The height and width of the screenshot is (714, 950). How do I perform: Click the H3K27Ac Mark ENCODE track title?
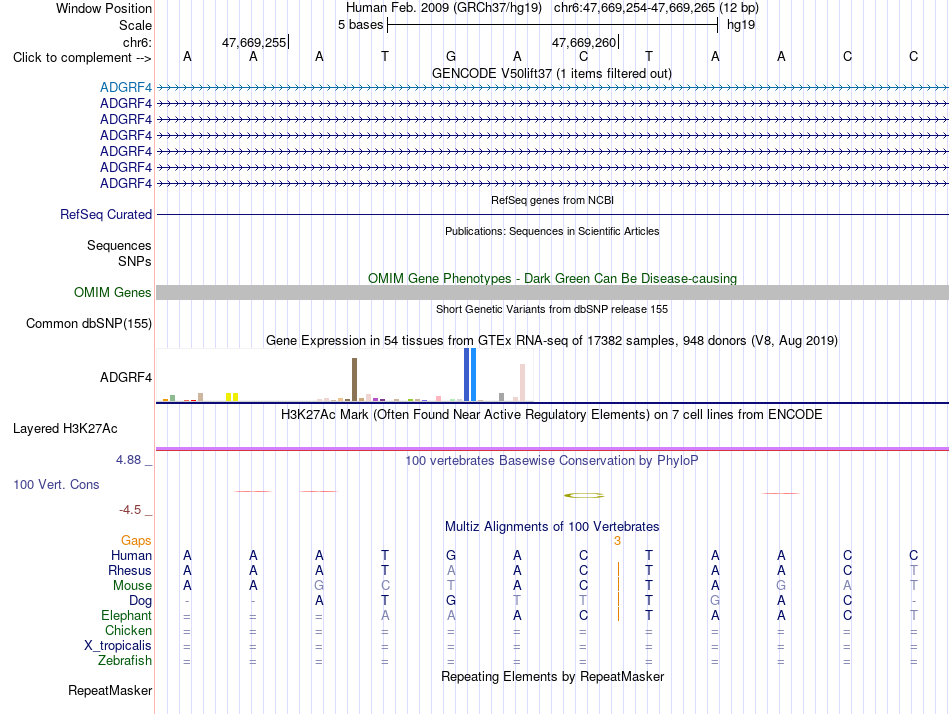552,415
